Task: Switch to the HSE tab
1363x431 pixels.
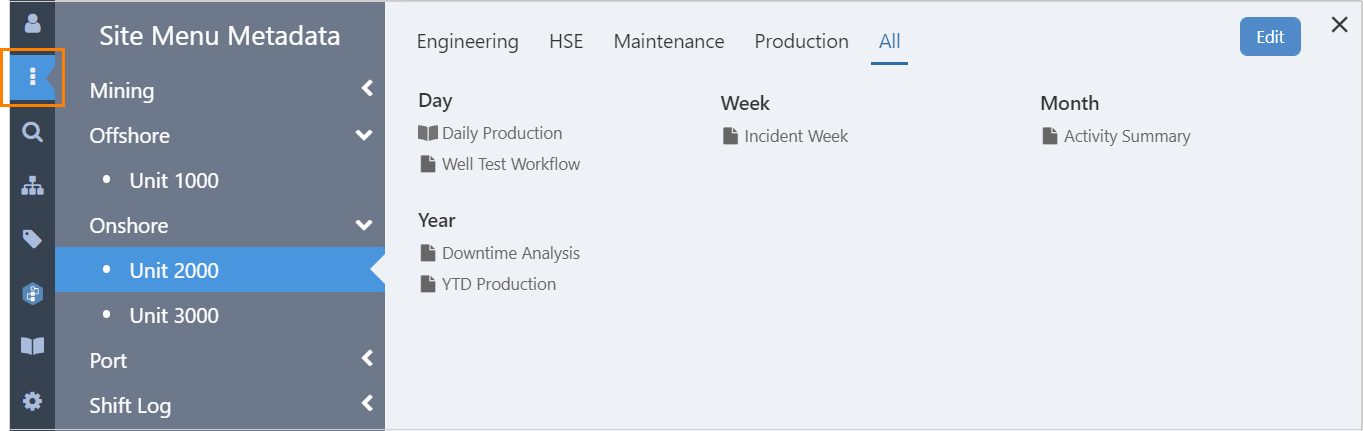Action: pyautogui.click(x=566, y=42)
